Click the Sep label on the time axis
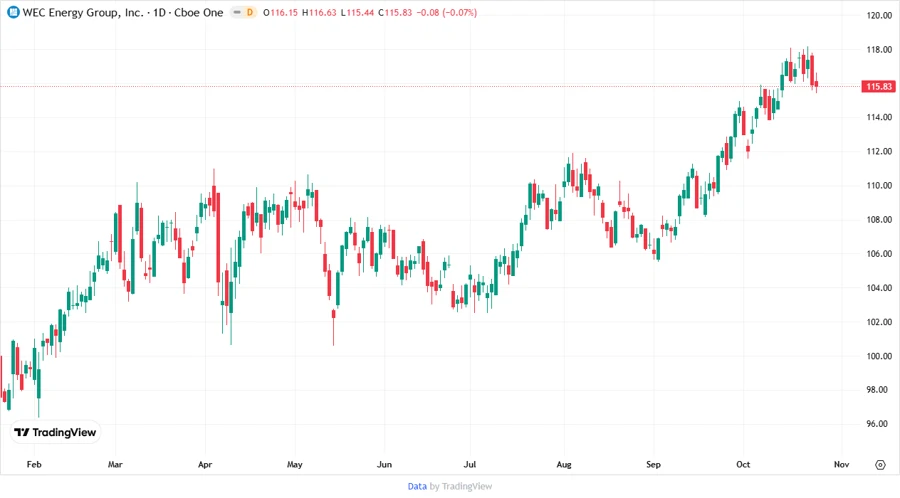The height and width of the screenshot is (498, 900). pyautogui.click(x=653, y=464)
